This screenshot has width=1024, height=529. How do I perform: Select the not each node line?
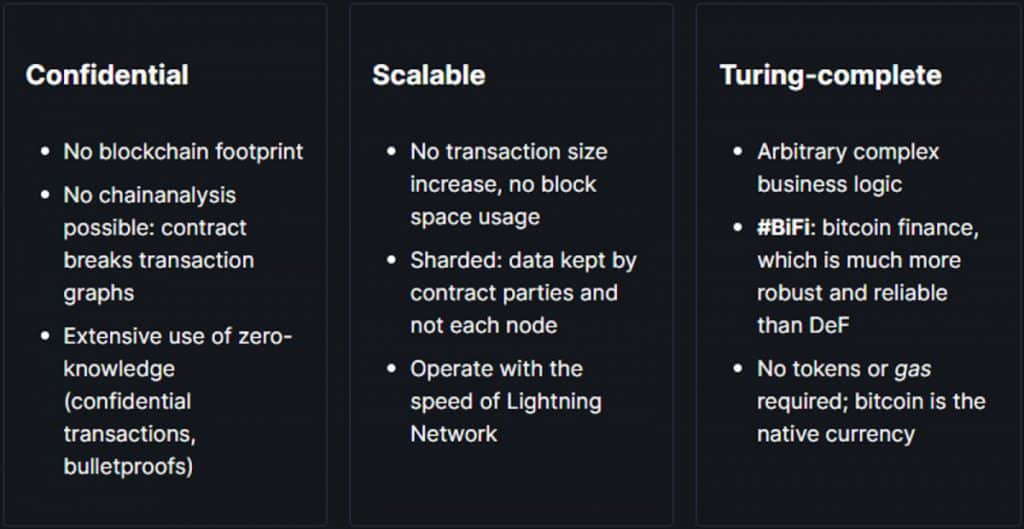[x=483, y=325]
